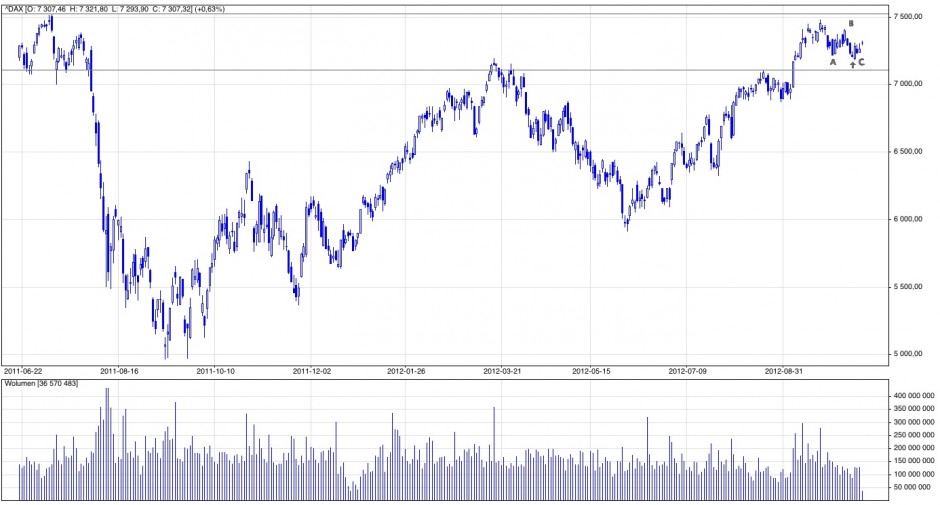The image size is (940, 505).
Task: Click the 2012-03-21 date axis label
Action: (503, 370)
